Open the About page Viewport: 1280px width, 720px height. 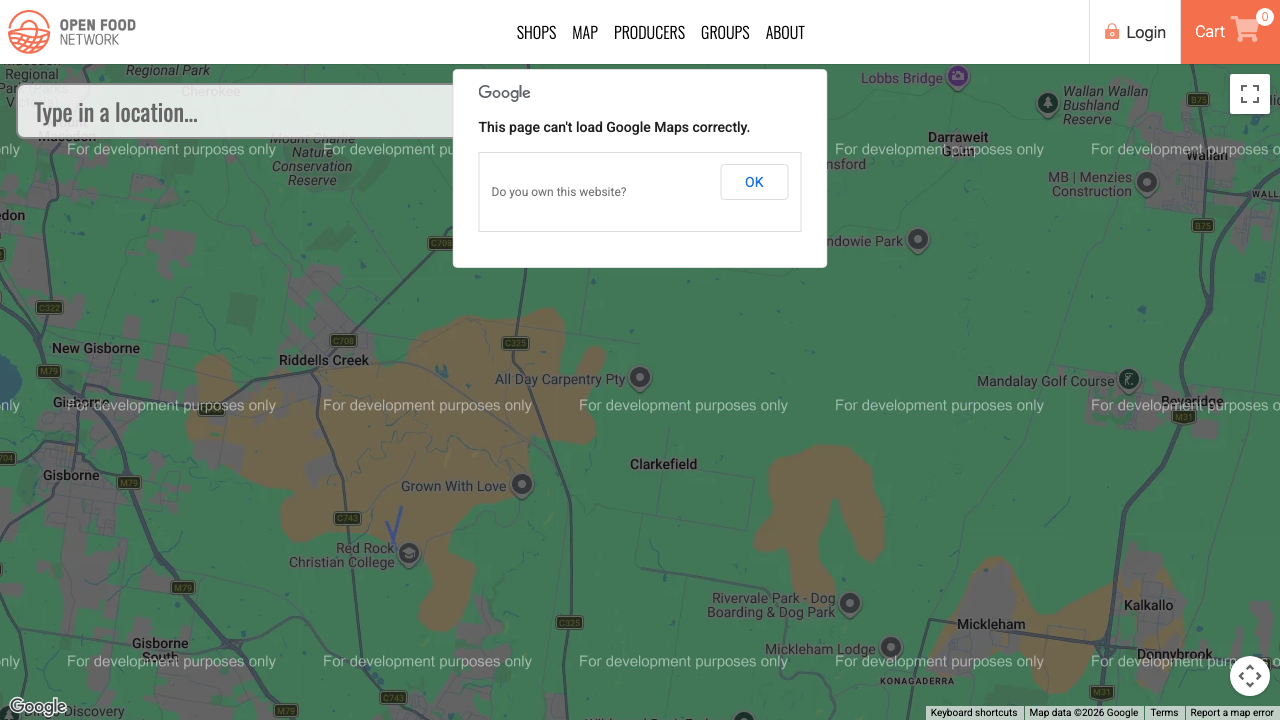pyautogui.click(x=785, y=32)
